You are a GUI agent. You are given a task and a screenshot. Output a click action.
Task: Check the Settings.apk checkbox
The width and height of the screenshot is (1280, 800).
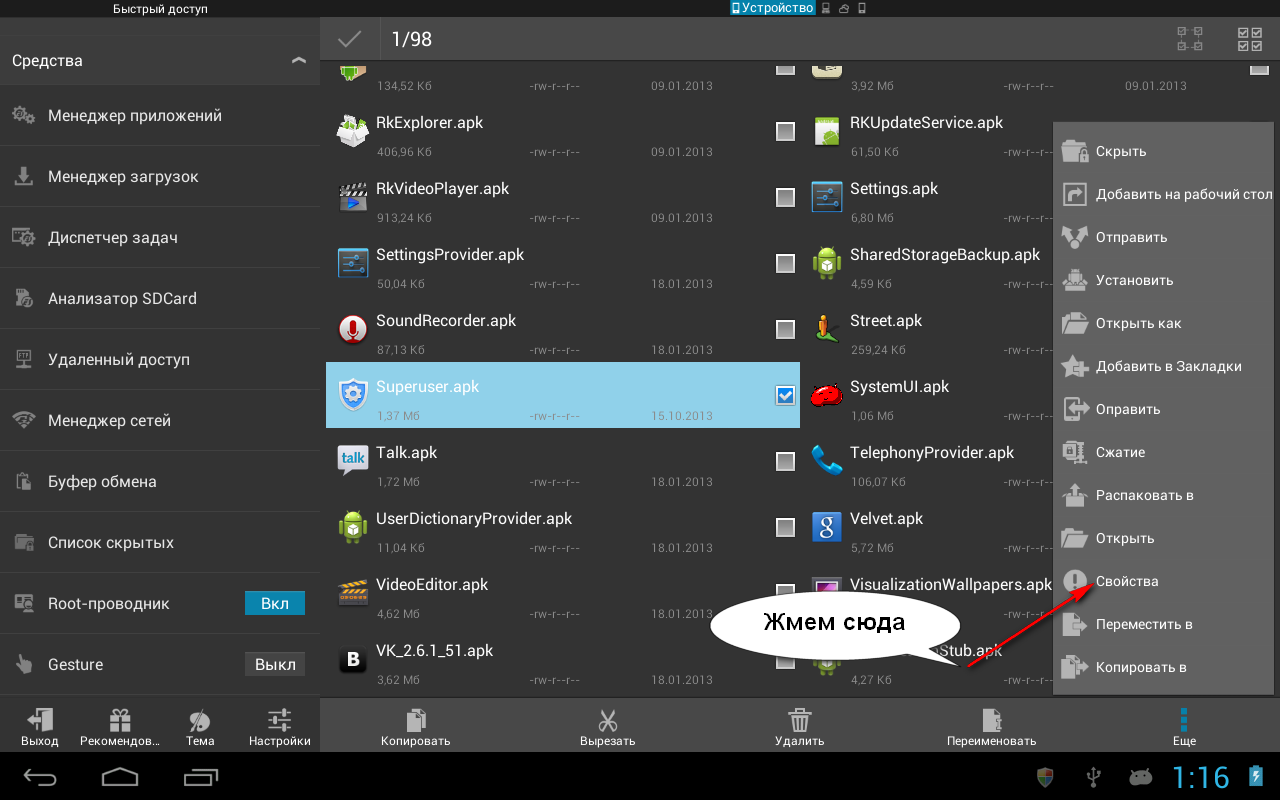click(785, 198)
